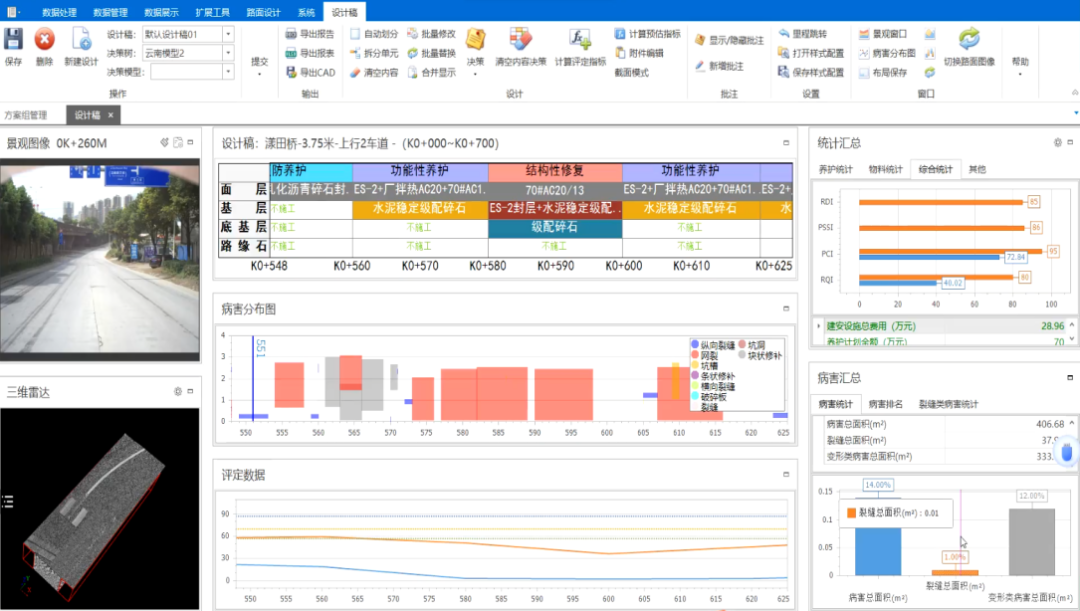Click the 导出报告 button
The height and width of the screenshot is (611, 1080).
[310, 34]
